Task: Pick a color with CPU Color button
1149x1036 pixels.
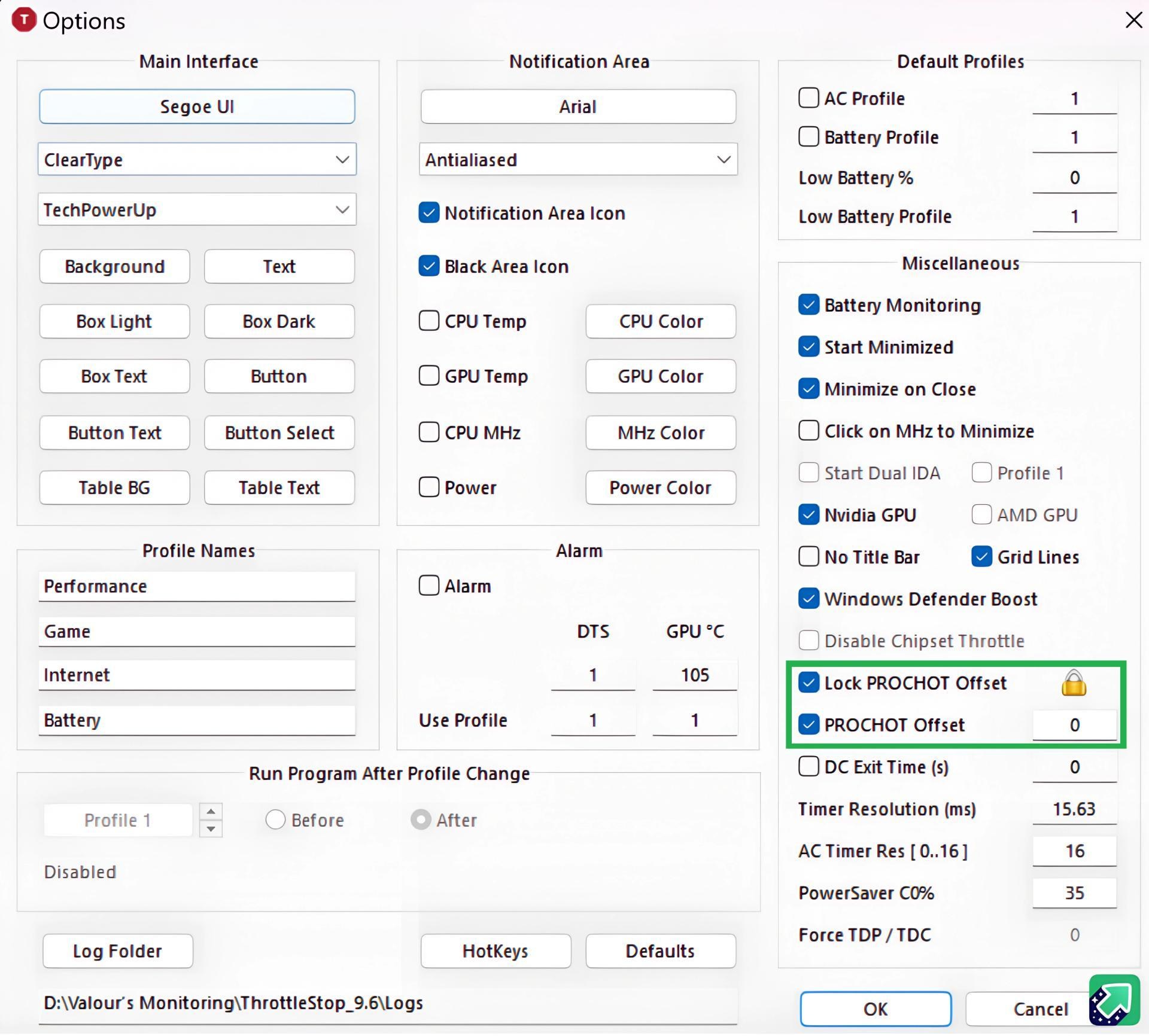Action: coord(660,321)
